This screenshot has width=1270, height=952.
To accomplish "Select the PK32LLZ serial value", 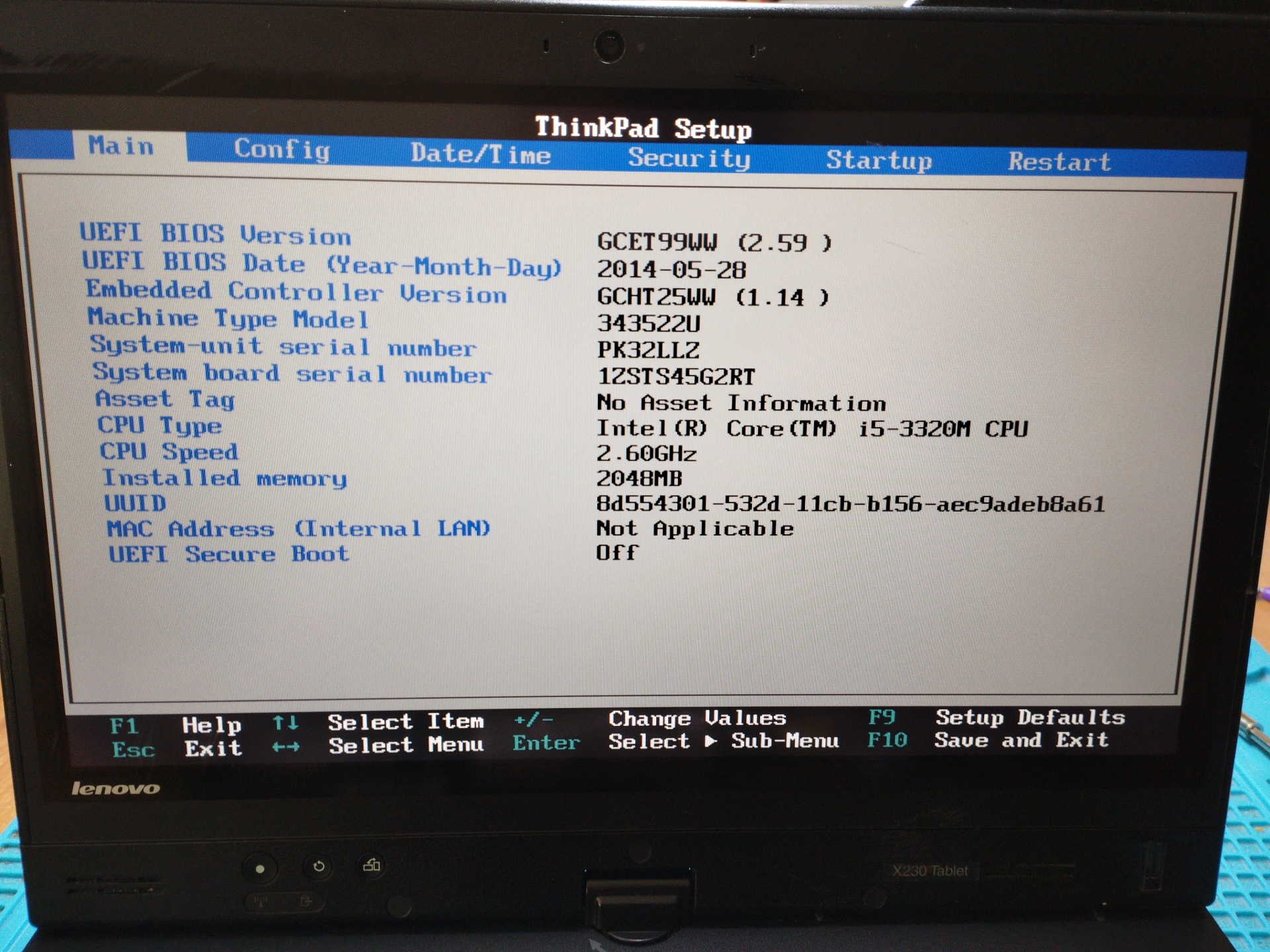I will (x=648, y=350).
